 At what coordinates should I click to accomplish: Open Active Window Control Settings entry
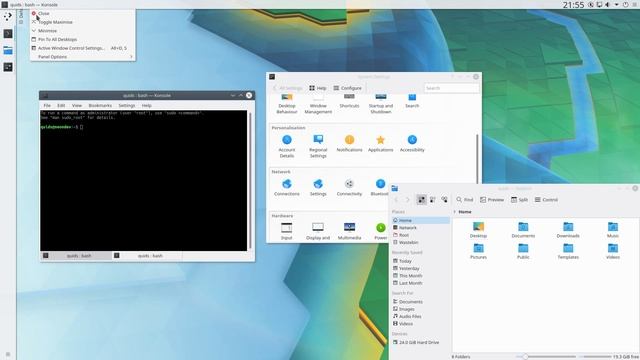(82, 48)
